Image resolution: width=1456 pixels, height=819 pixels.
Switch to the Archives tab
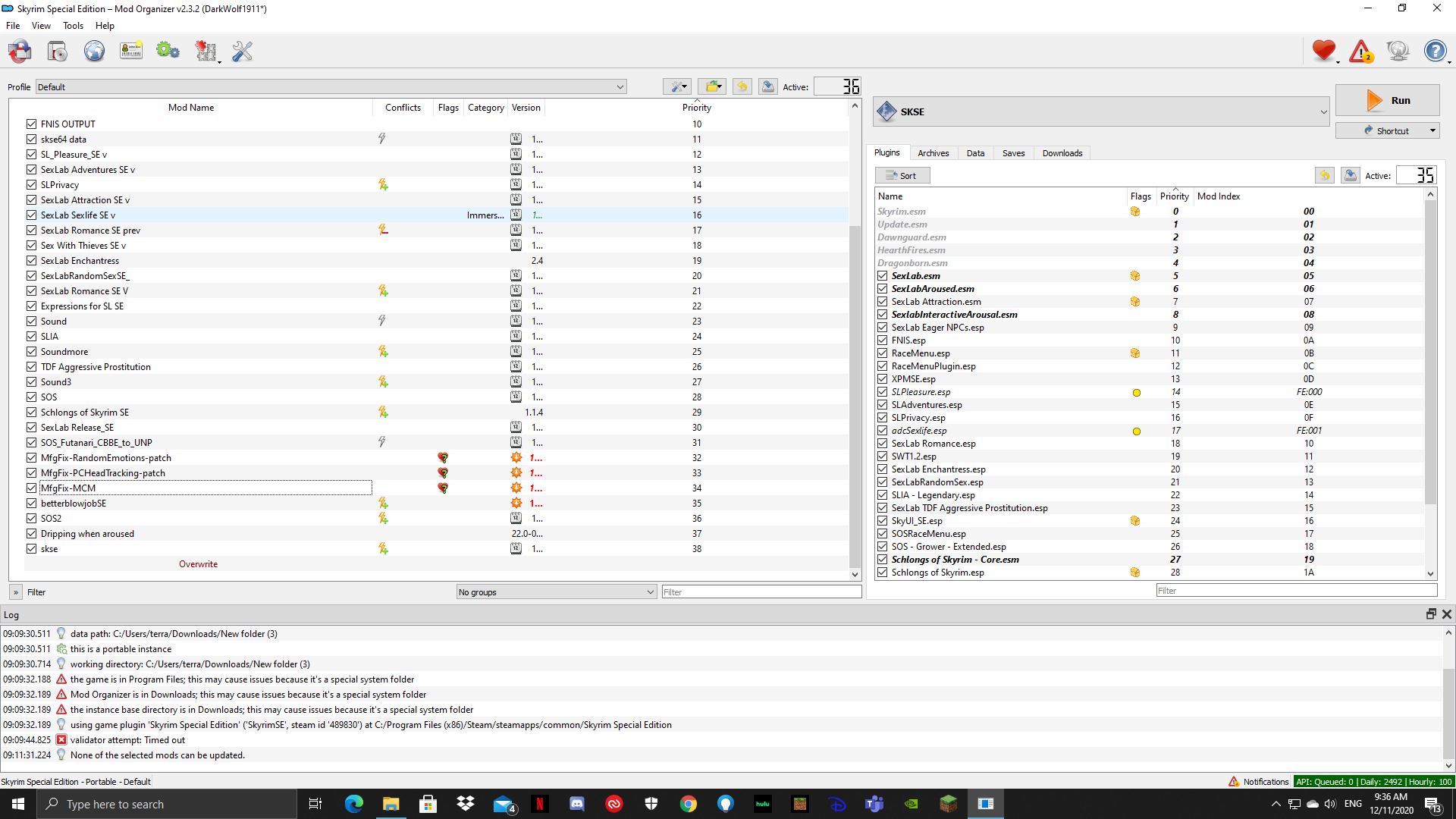pos(933,153)
